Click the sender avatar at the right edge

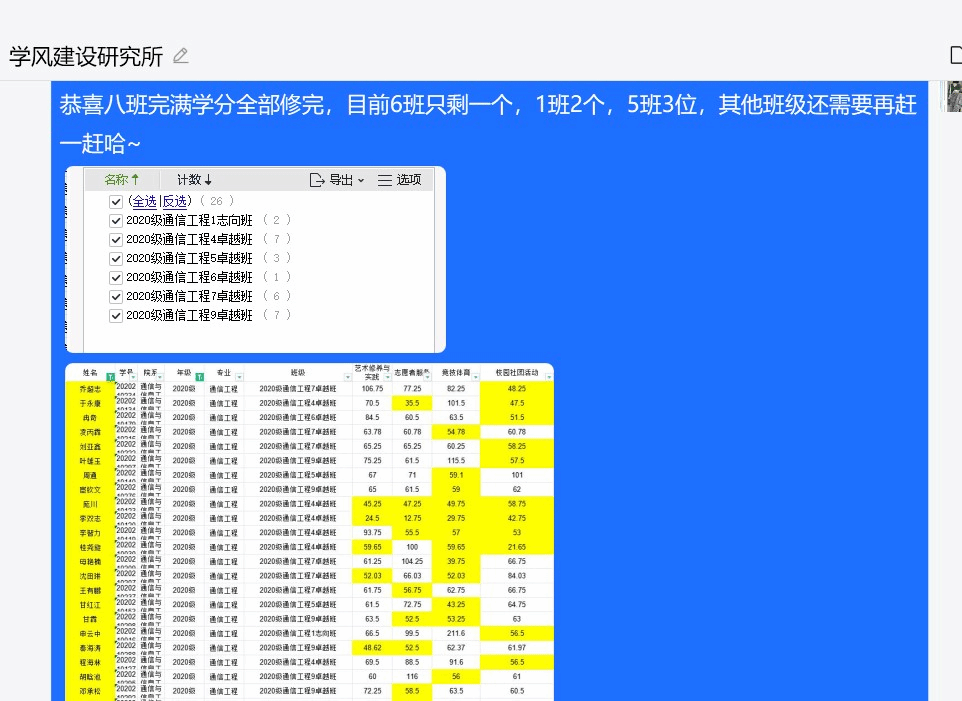953,95
